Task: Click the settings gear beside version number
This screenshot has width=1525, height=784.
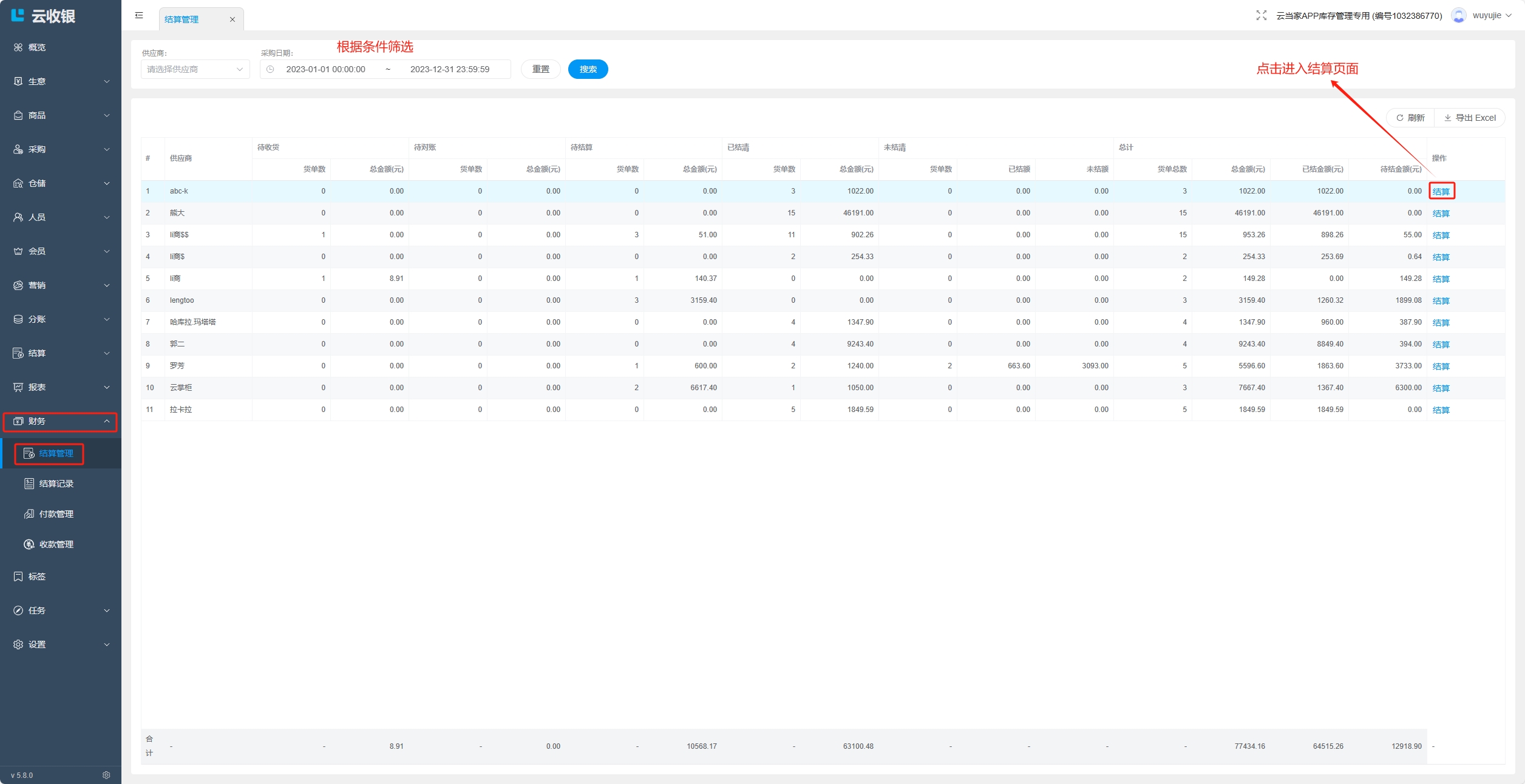Action: pos(106,775)
